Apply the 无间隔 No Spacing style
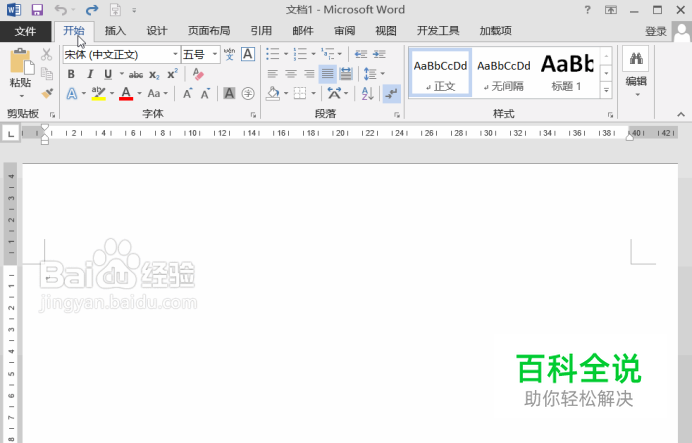 [504, 73]
